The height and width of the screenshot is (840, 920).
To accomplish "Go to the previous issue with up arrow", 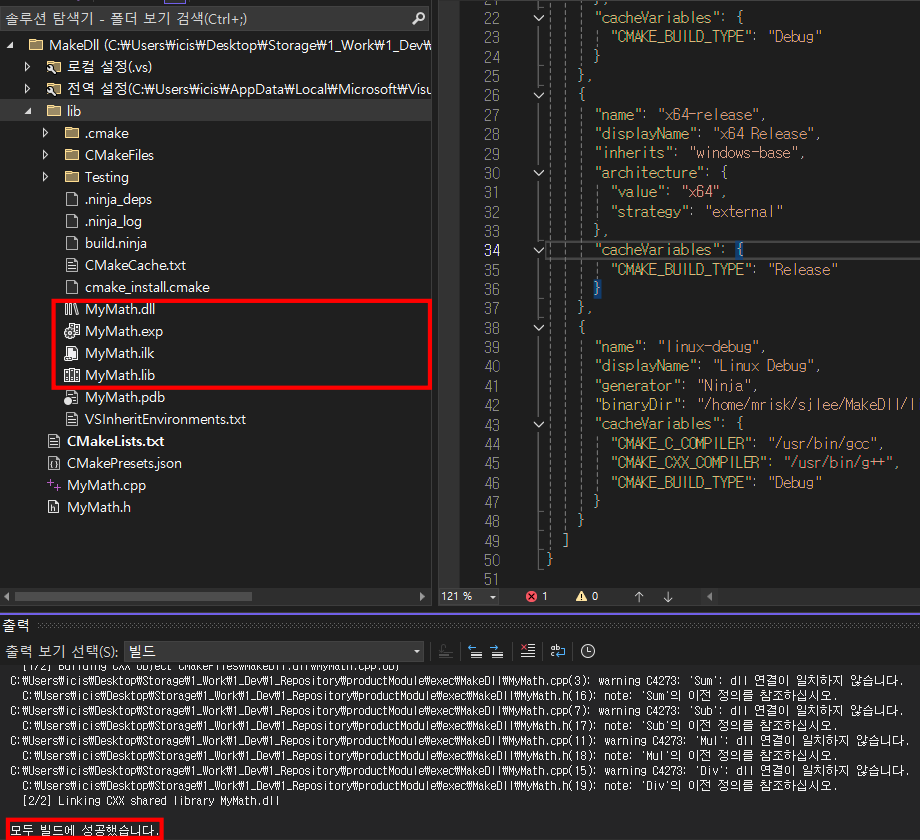I will [639, 597].
